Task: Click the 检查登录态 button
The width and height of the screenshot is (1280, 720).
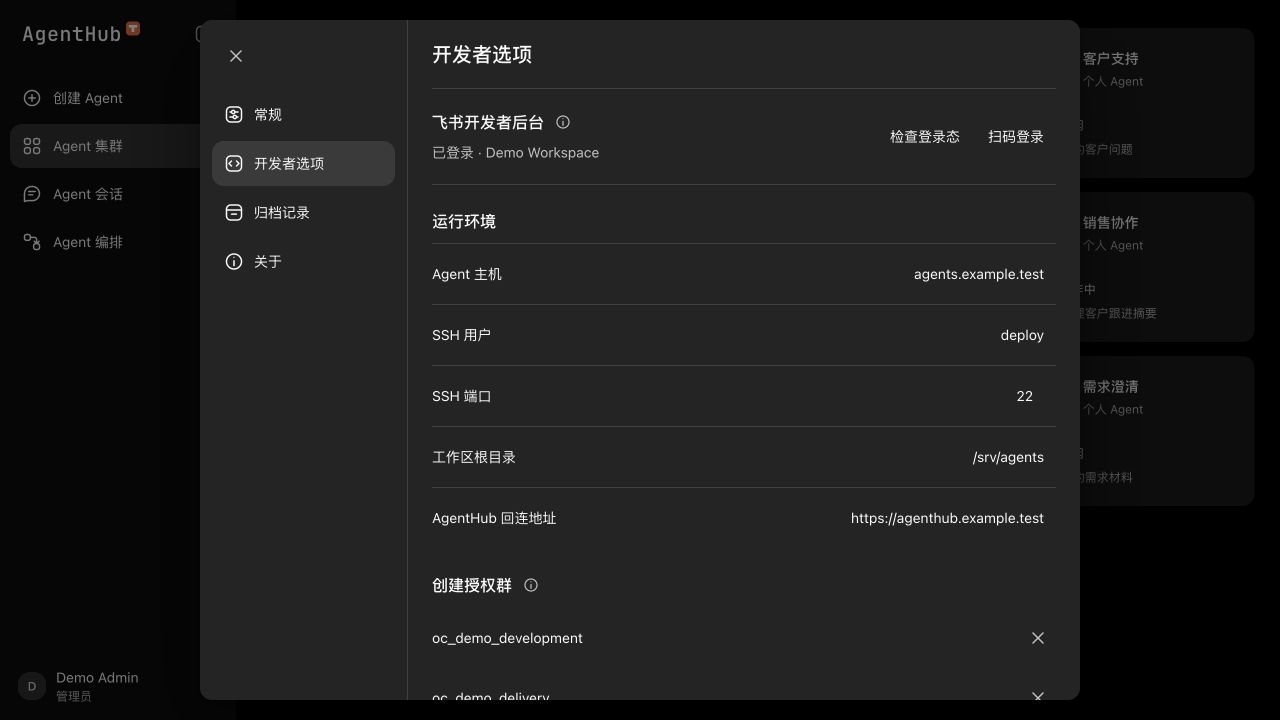Action: 925,137
